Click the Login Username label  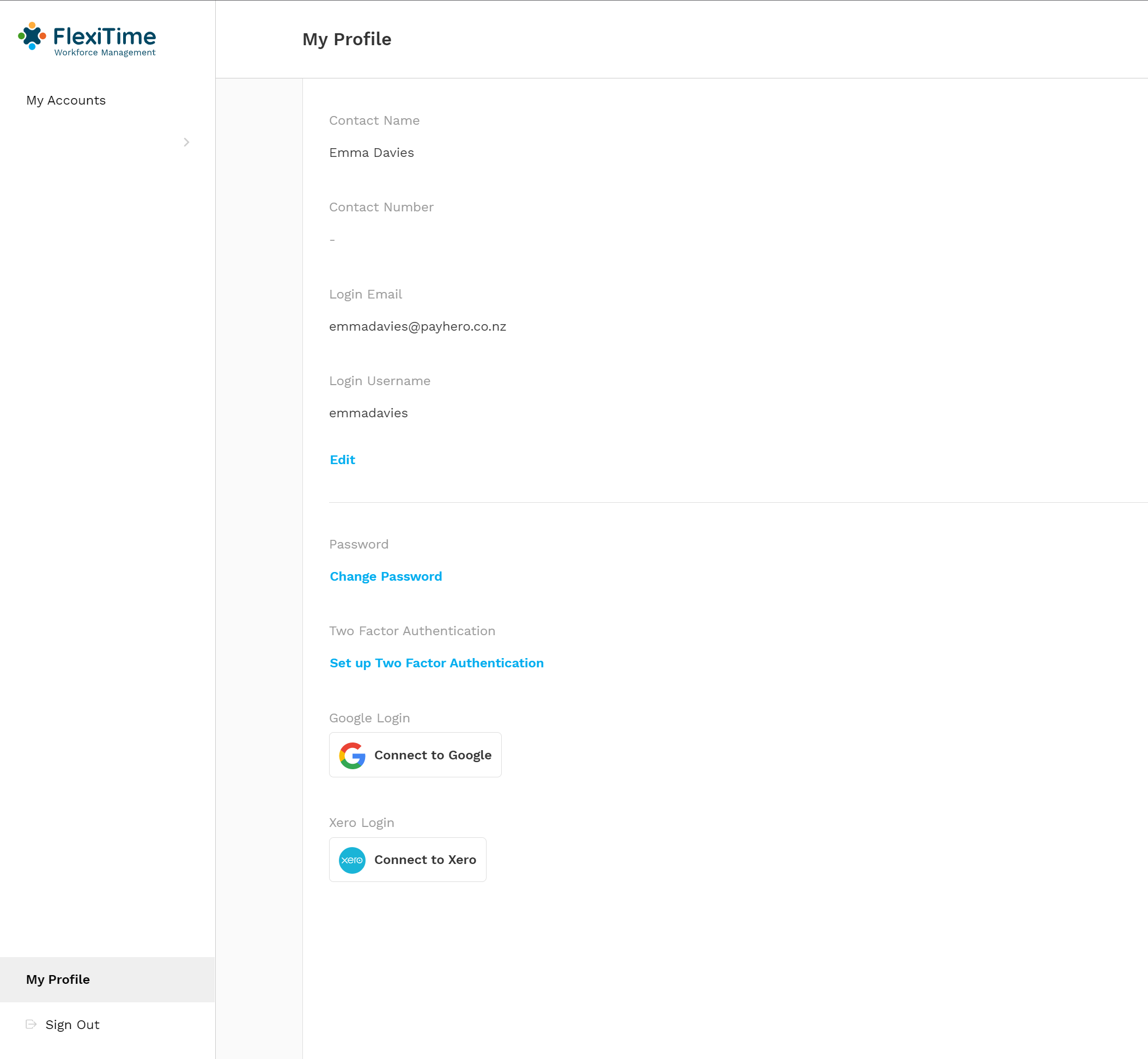tap(379, 381)
